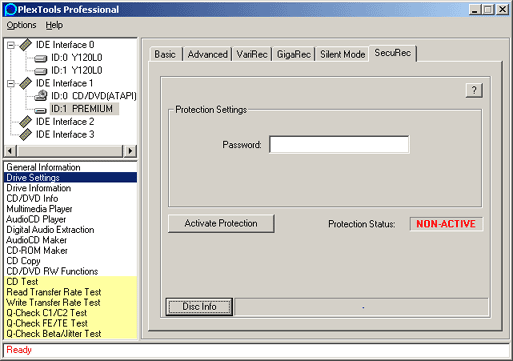The width and height of the screenshot is (513, 361).
Task: Collapse the IDE Interface 1 tree node
Action: pyautogui.click(x=11, y=83)
